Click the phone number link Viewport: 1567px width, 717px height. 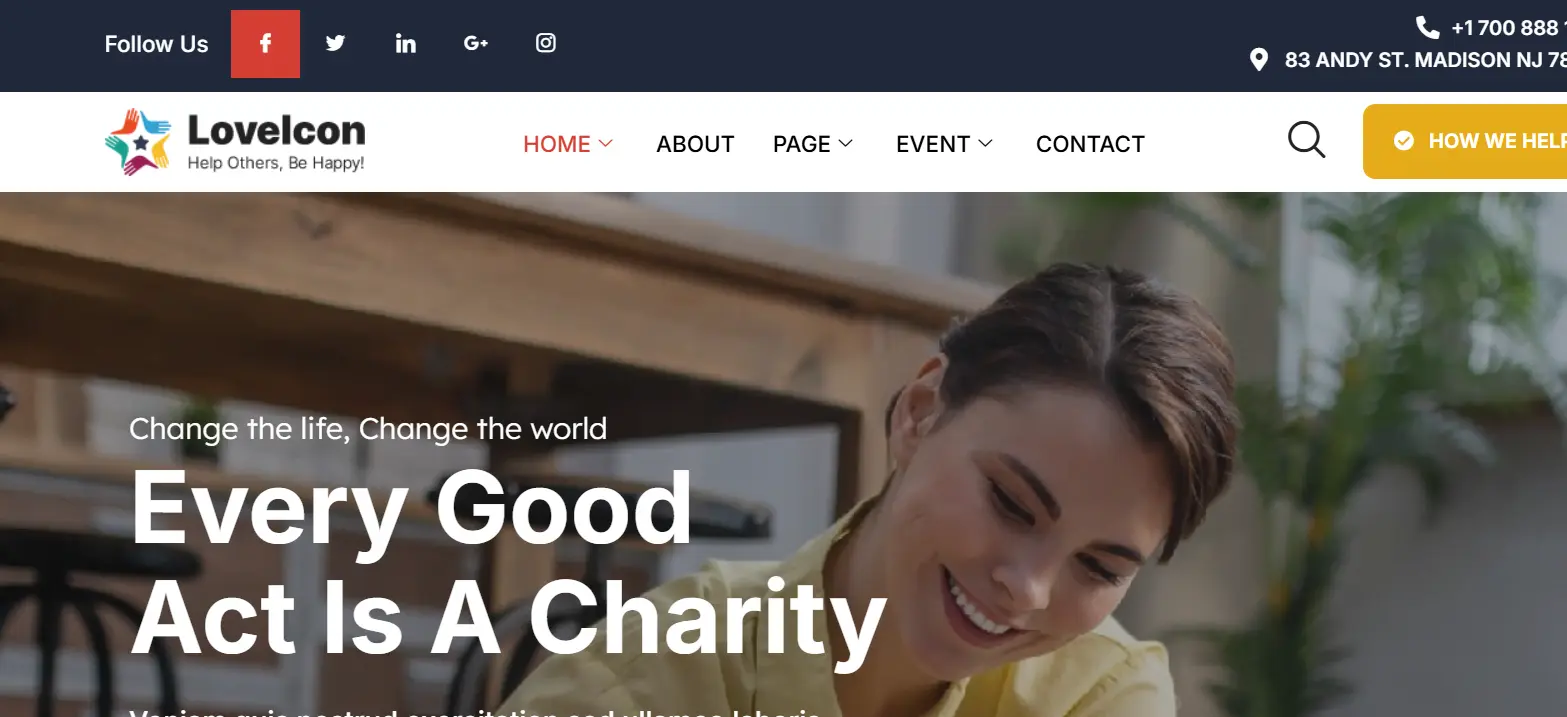click(x=1509, y=28)
